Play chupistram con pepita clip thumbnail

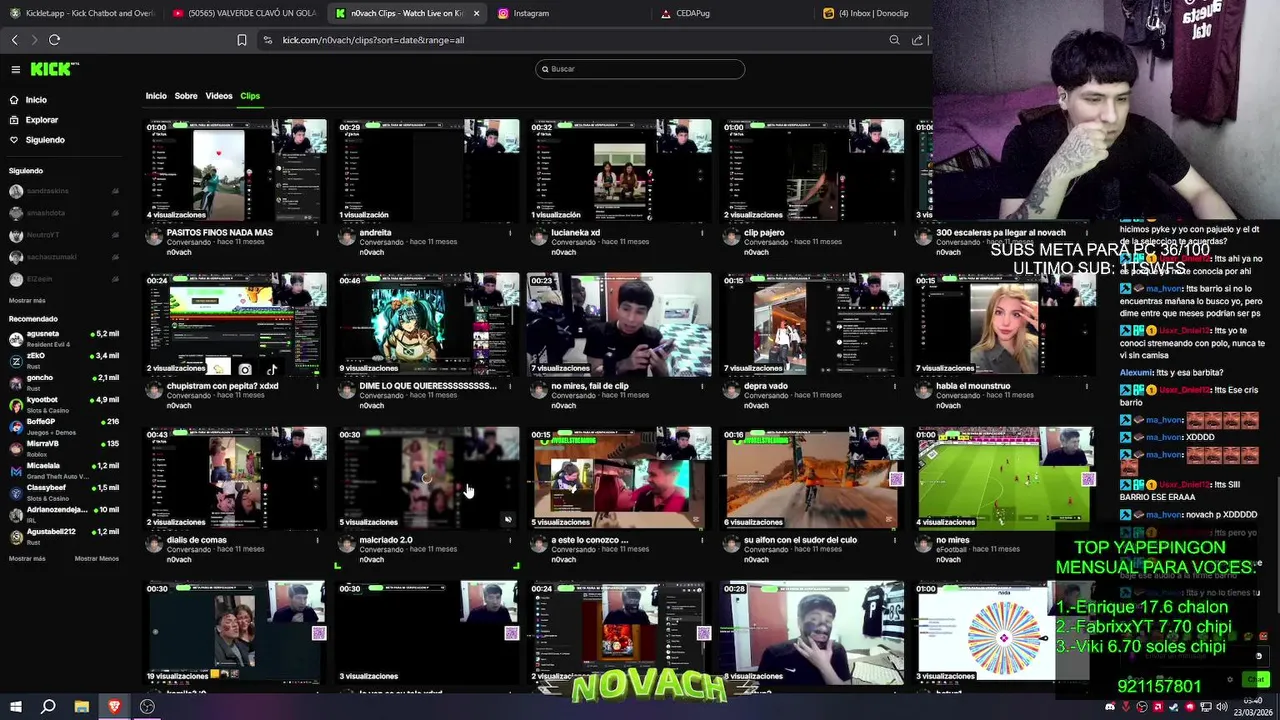coord(235,325)
